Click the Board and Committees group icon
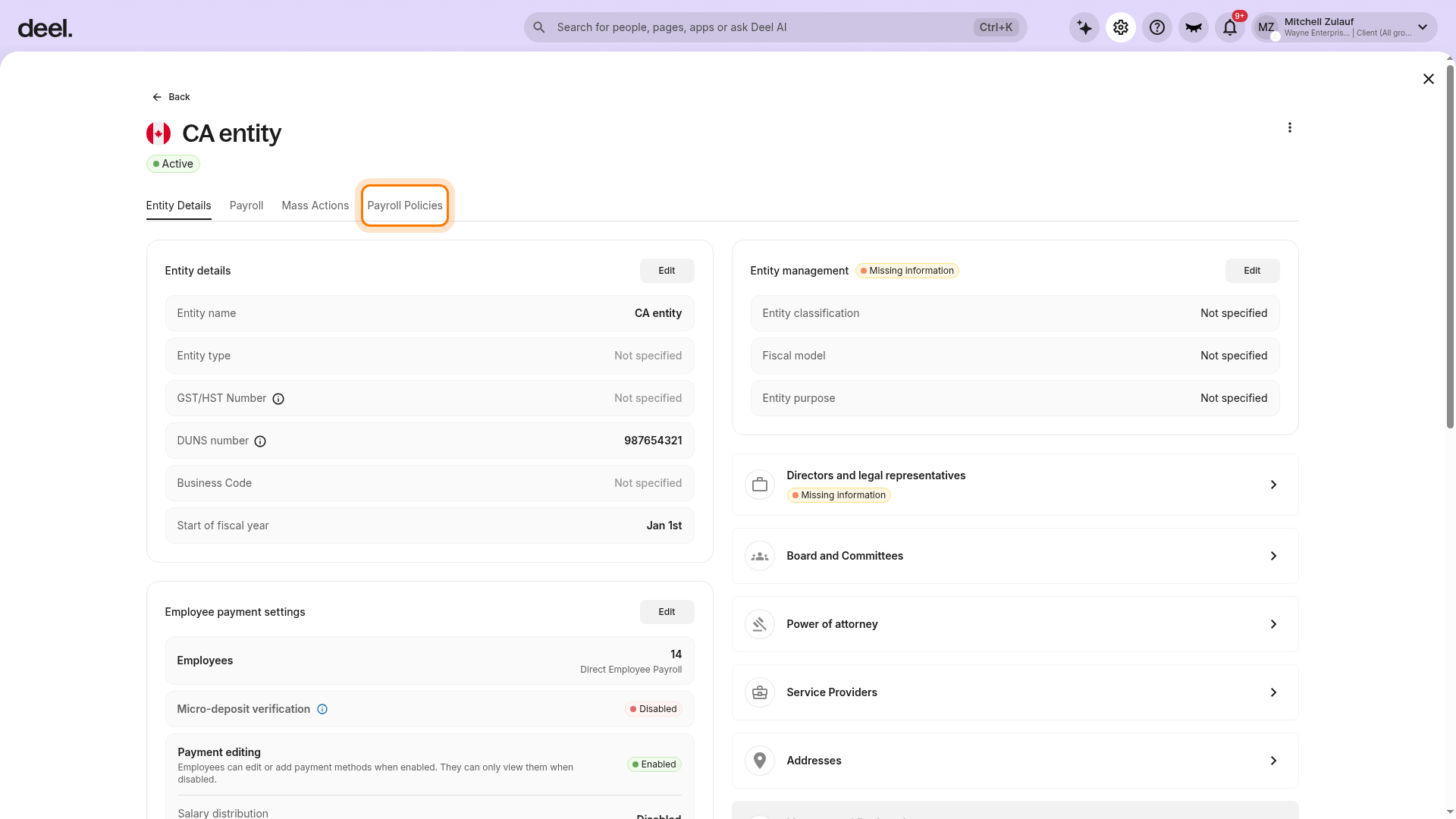 coord(760,556)
